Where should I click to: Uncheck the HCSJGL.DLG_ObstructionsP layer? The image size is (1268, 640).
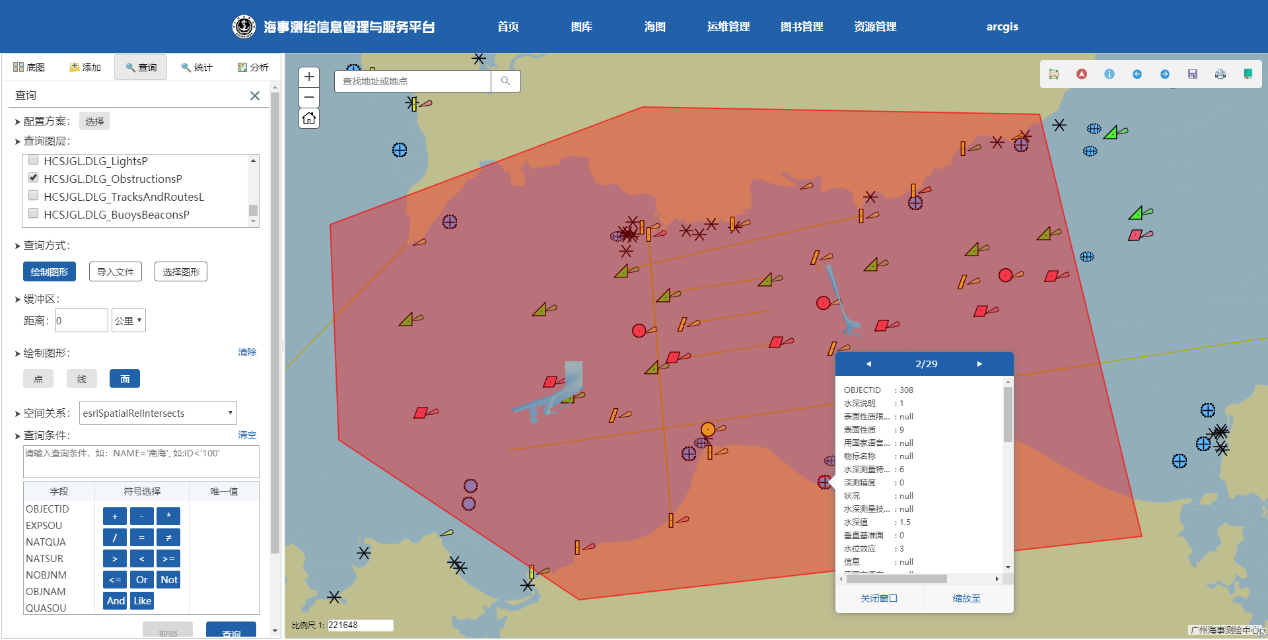click(33, 178)
